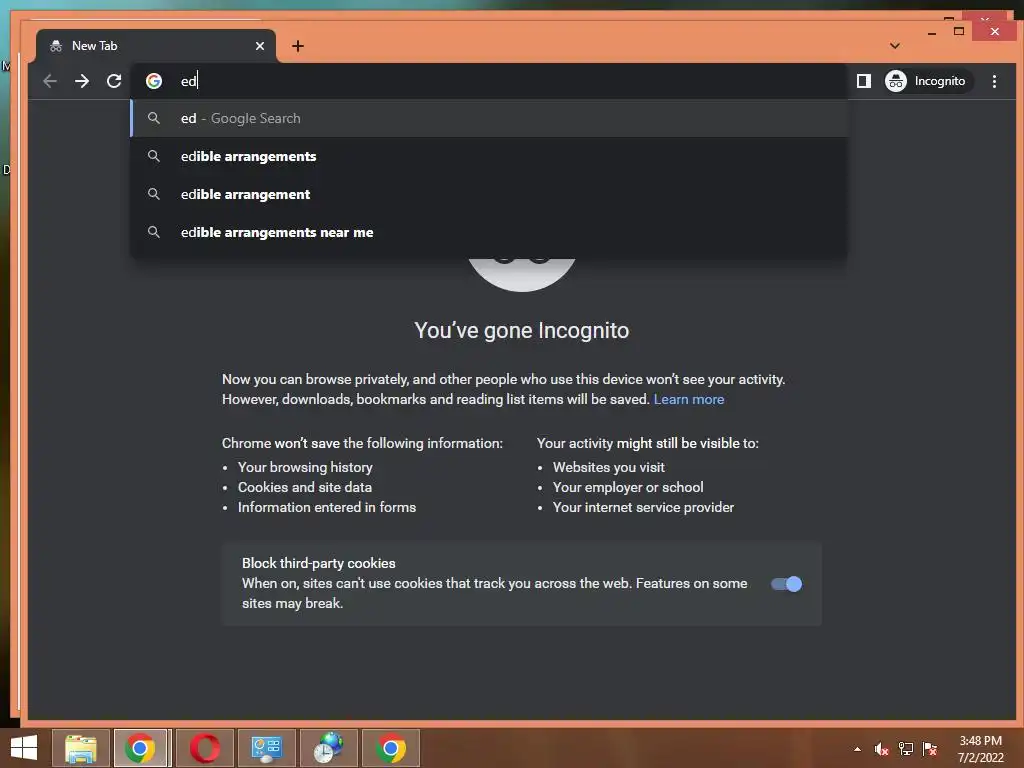Maximize the Chrome incognito window
The height and width of the screenshot is (768, 1024).
[x=959, y=31]
